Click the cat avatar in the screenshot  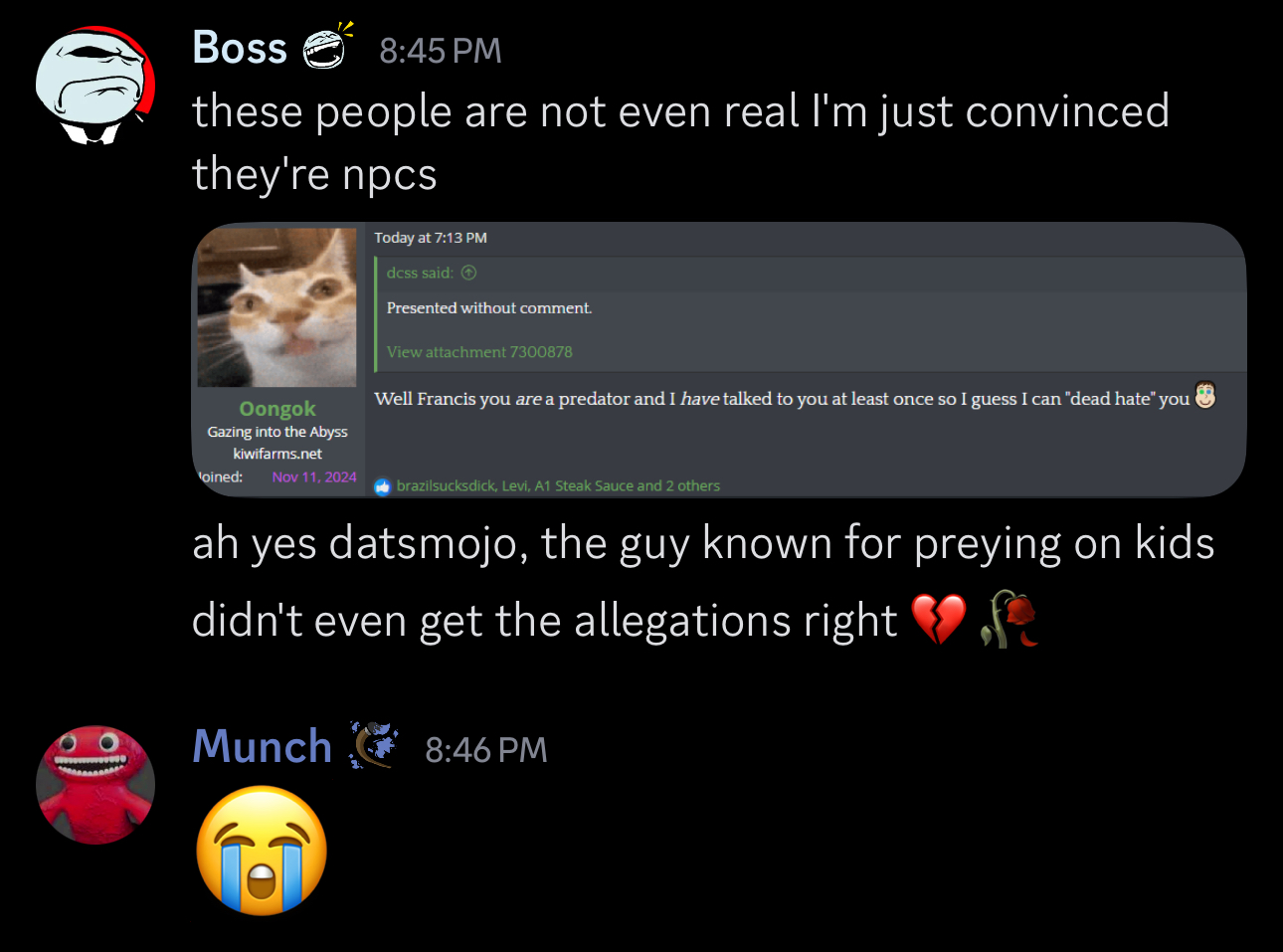276,307
